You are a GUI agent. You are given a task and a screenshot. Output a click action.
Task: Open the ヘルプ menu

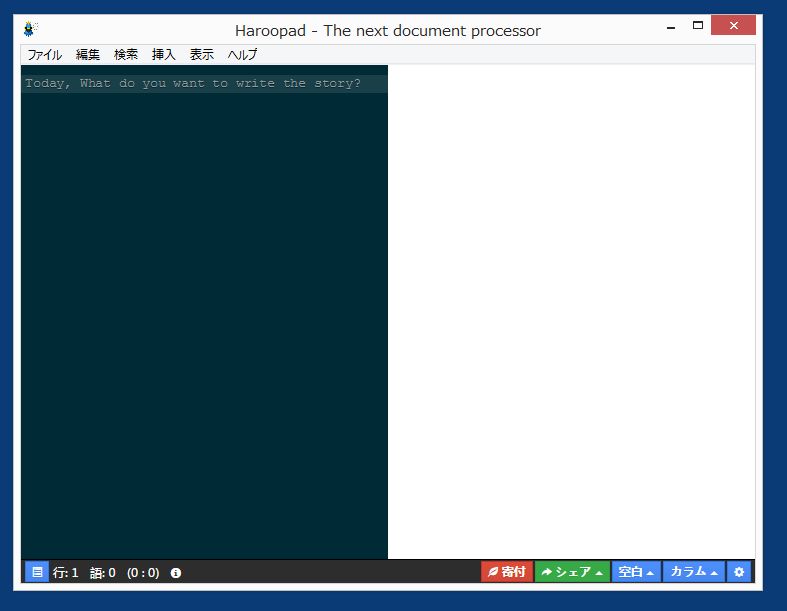(x=242, y=54)
